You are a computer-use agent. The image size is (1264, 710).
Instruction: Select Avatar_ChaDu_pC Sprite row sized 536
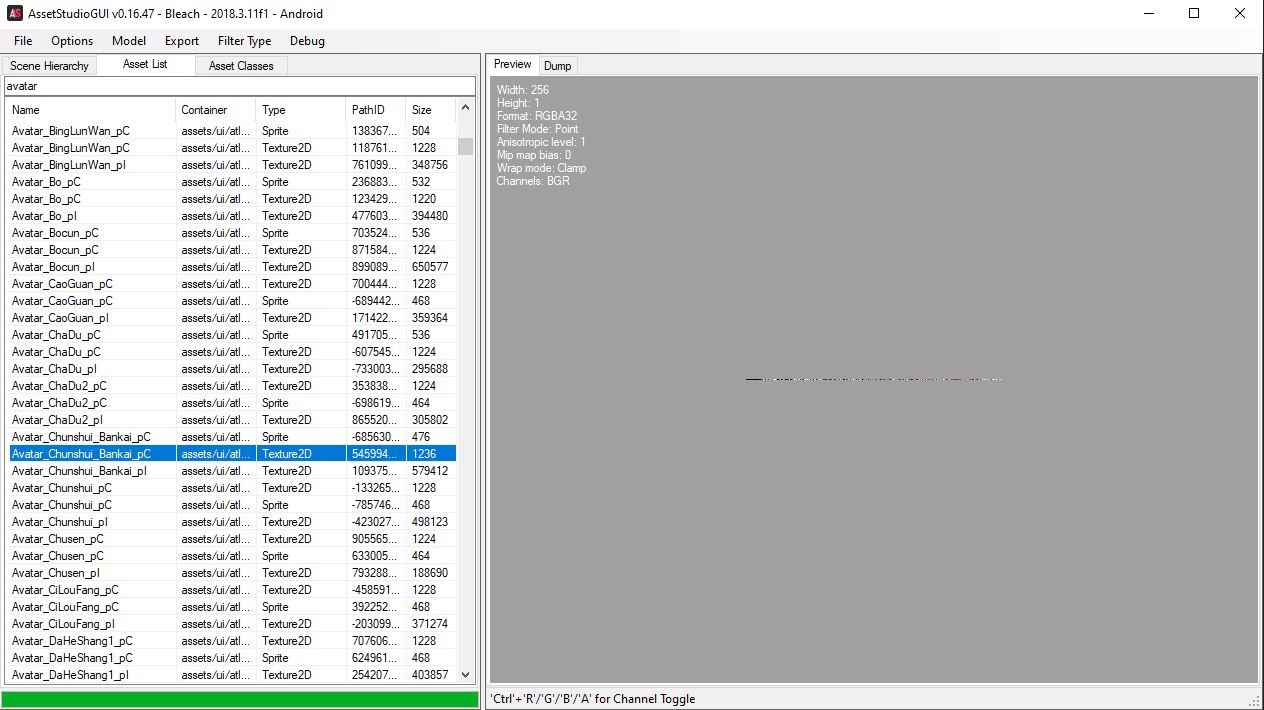pyautogui.click(x=232, y=335)
